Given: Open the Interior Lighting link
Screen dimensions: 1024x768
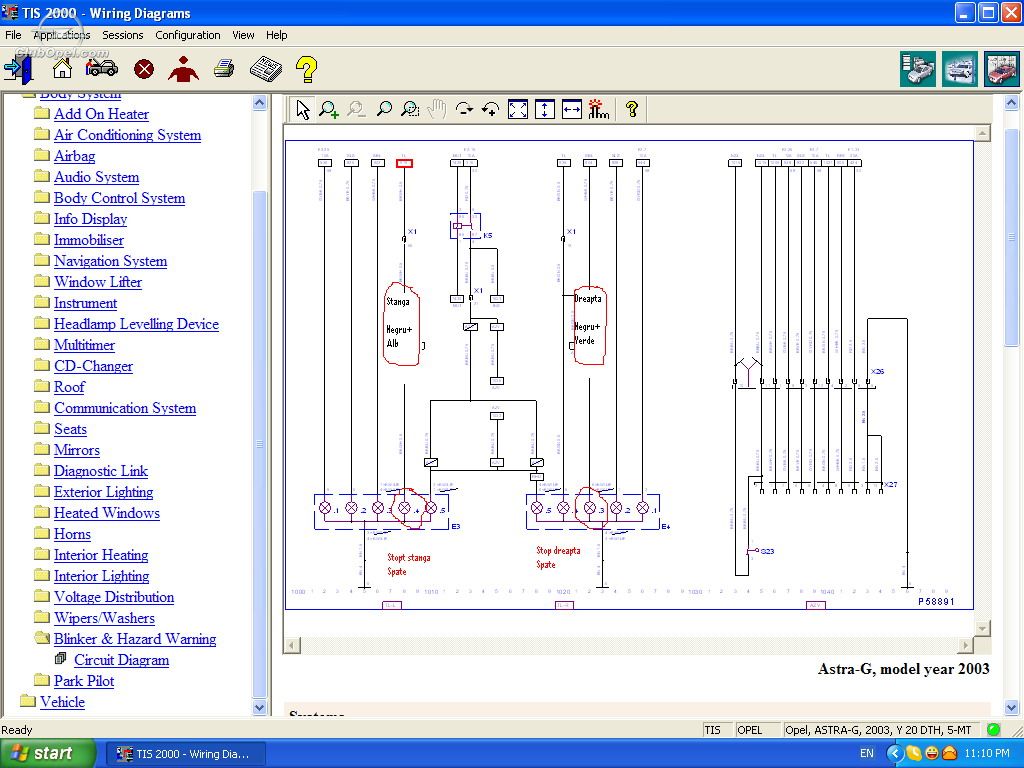Looking at the screenshot, I should [101, 576].
